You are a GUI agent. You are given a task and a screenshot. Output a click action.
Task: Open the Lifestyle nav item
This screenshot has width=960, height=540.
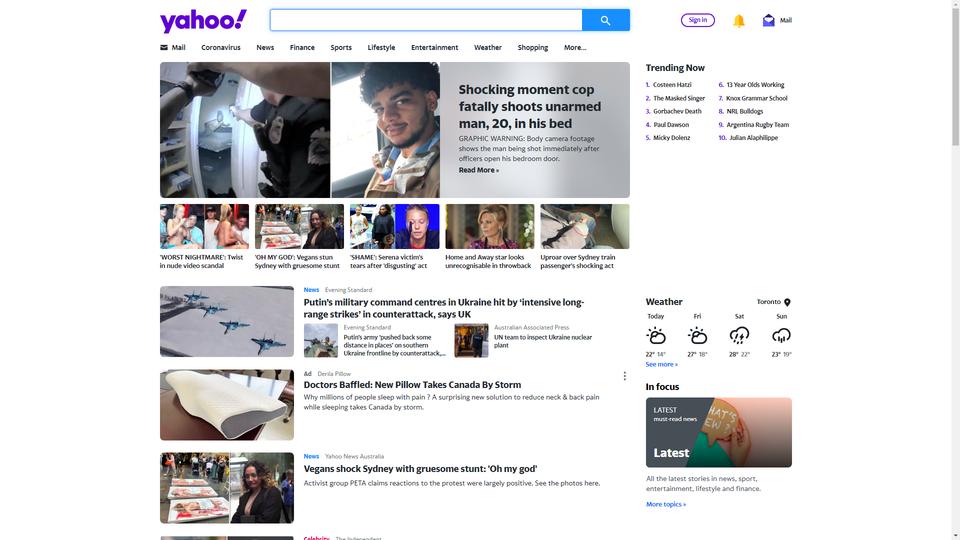pos(381,47)
